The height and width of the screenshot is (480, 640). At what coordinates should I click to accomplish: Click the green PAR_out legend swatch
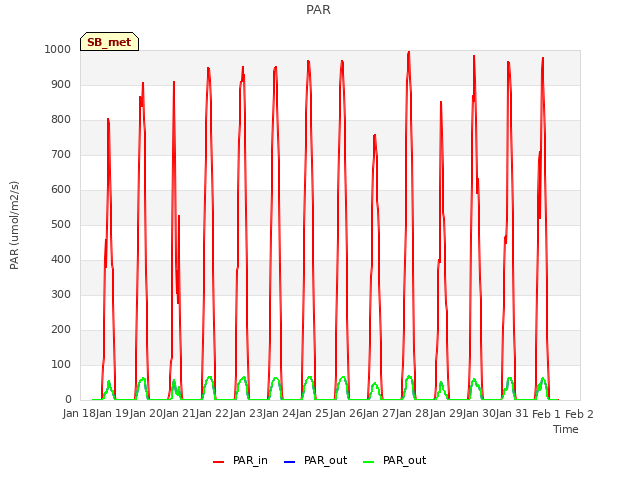pyautogui.click(x=368, y=462)
